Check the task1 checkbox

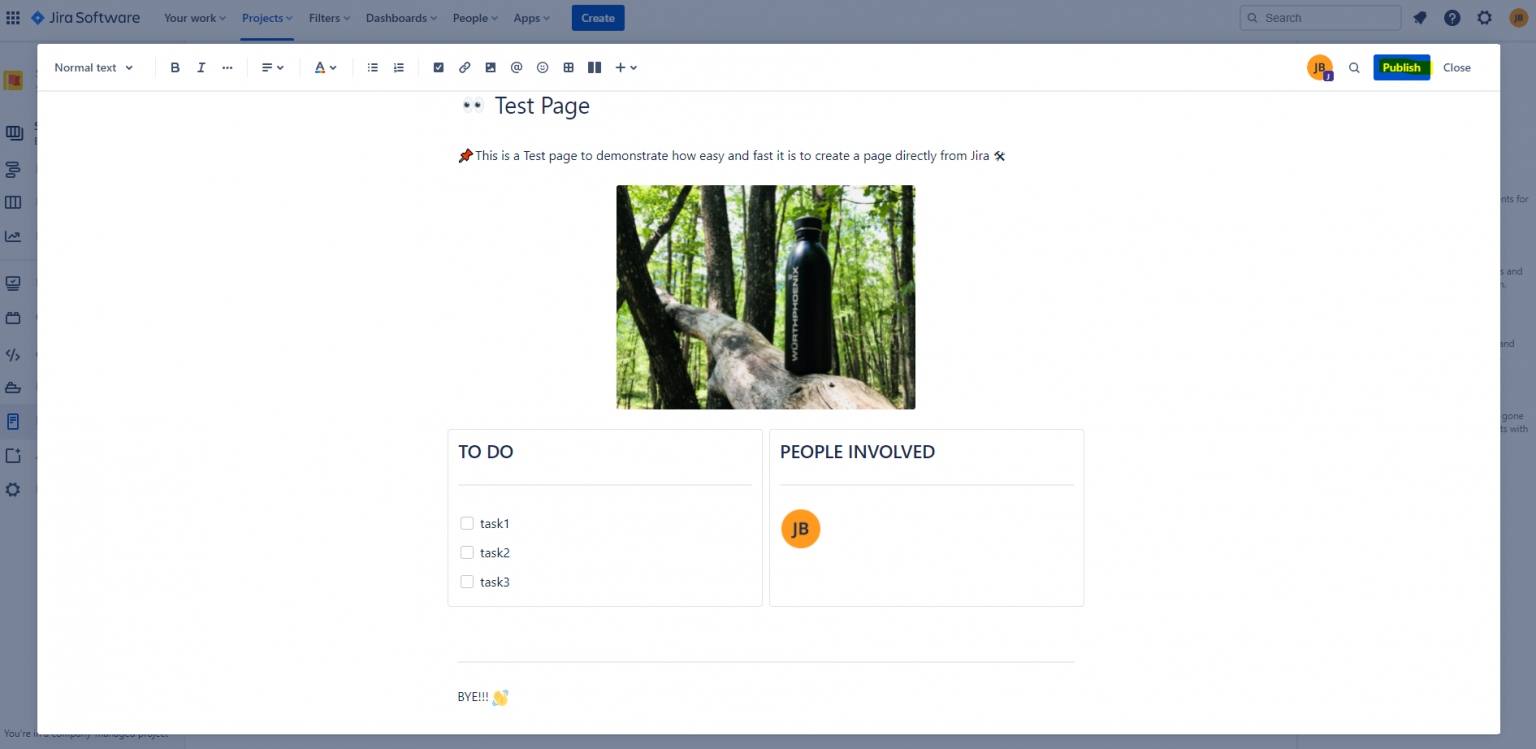[466, 523]
